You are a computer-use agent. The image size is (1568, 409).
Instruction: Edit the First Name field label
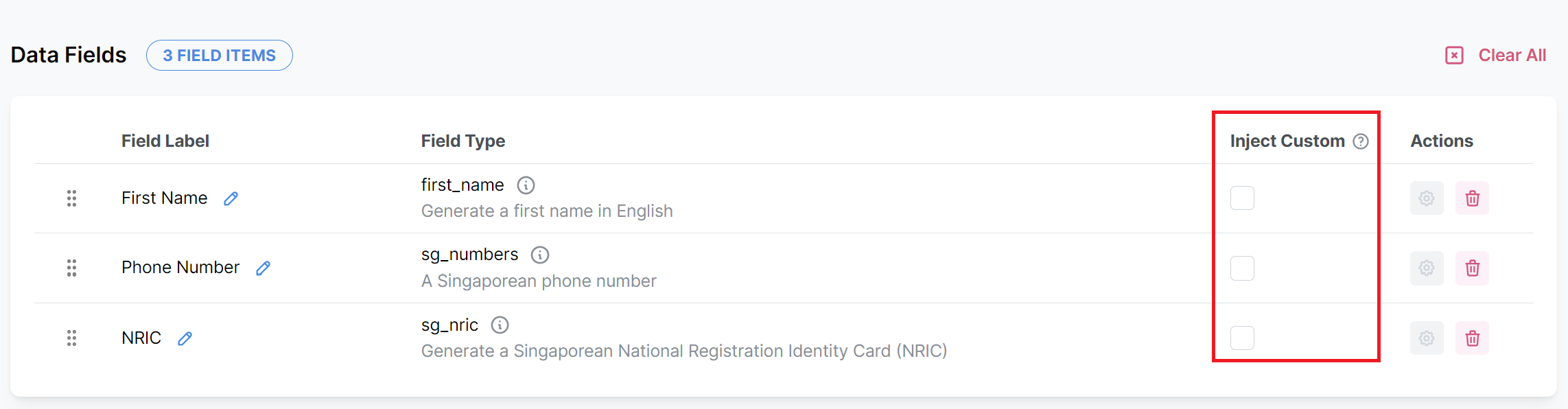coord(231,198)
